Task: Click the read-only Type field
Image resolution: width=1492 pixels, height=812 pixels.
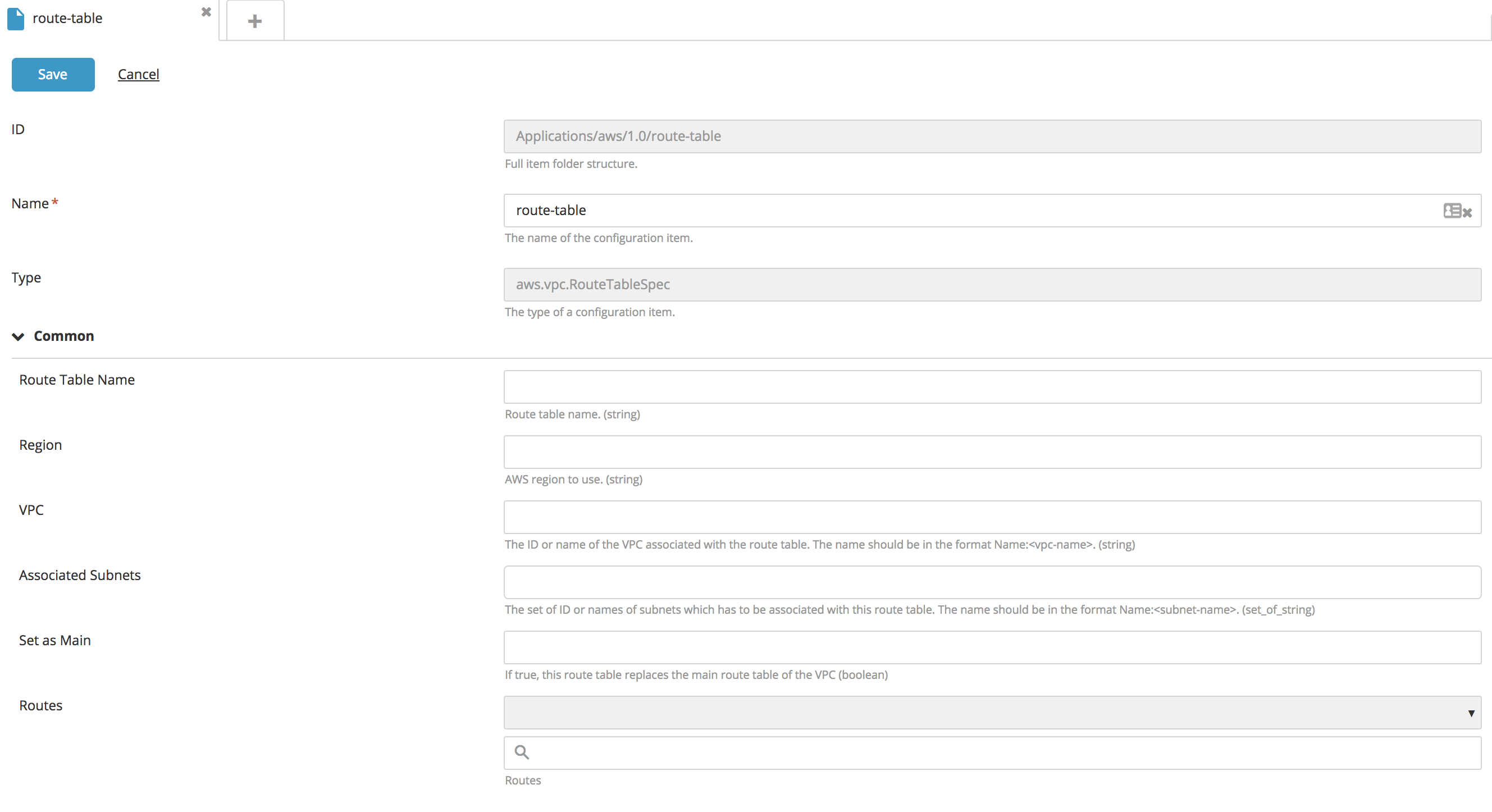Action: 992,285
